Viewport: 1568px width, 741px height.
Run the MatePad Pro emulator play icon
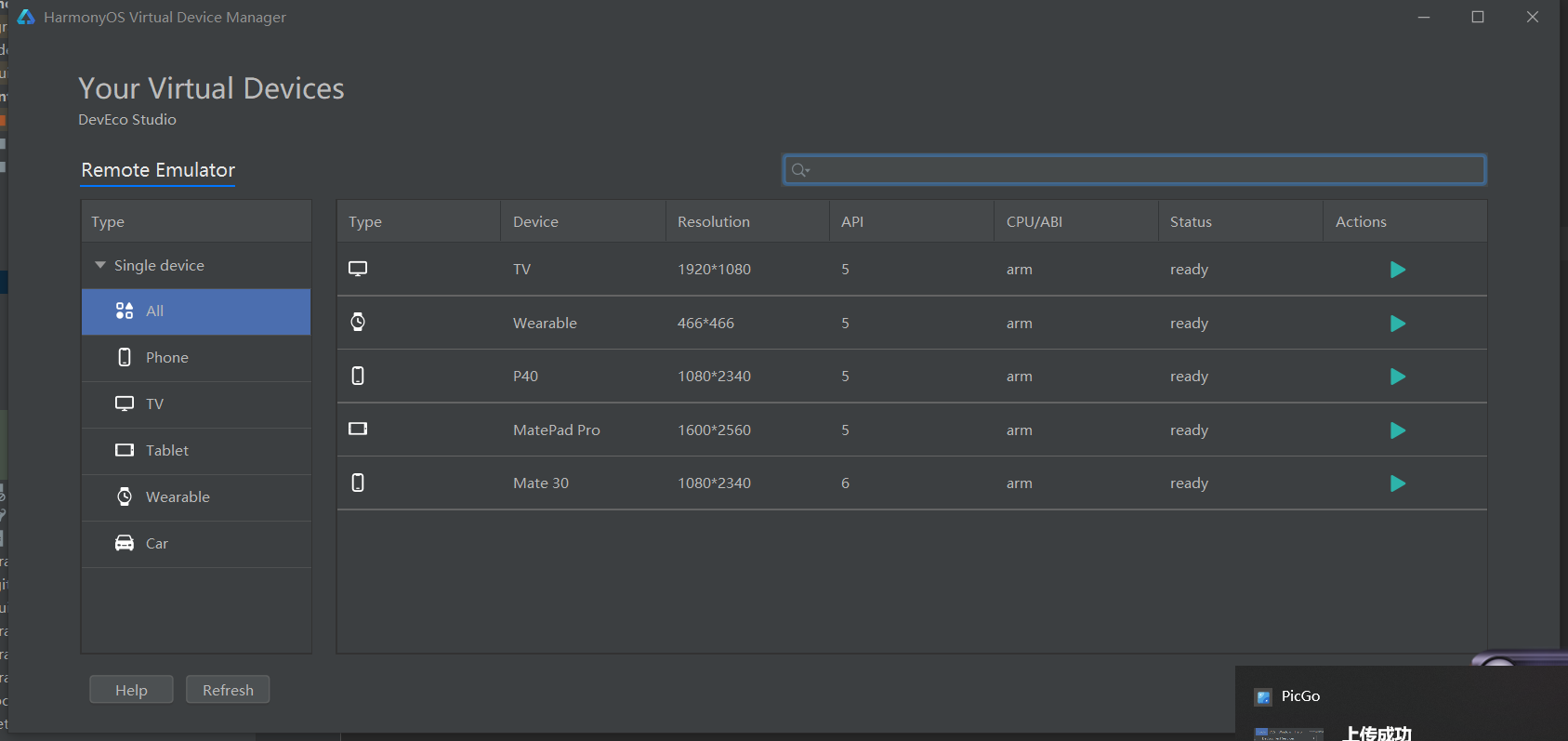click(1397, 430)
